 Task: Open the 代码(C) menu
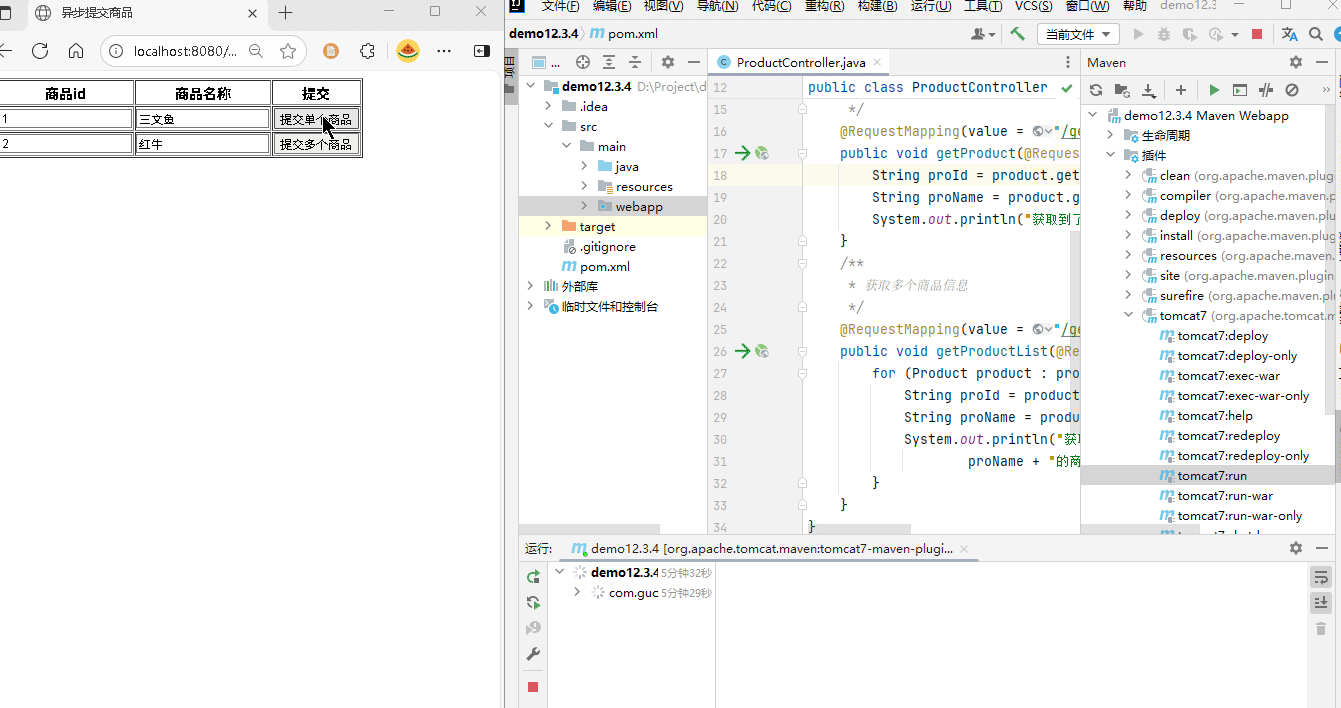[x=771, y=6]
